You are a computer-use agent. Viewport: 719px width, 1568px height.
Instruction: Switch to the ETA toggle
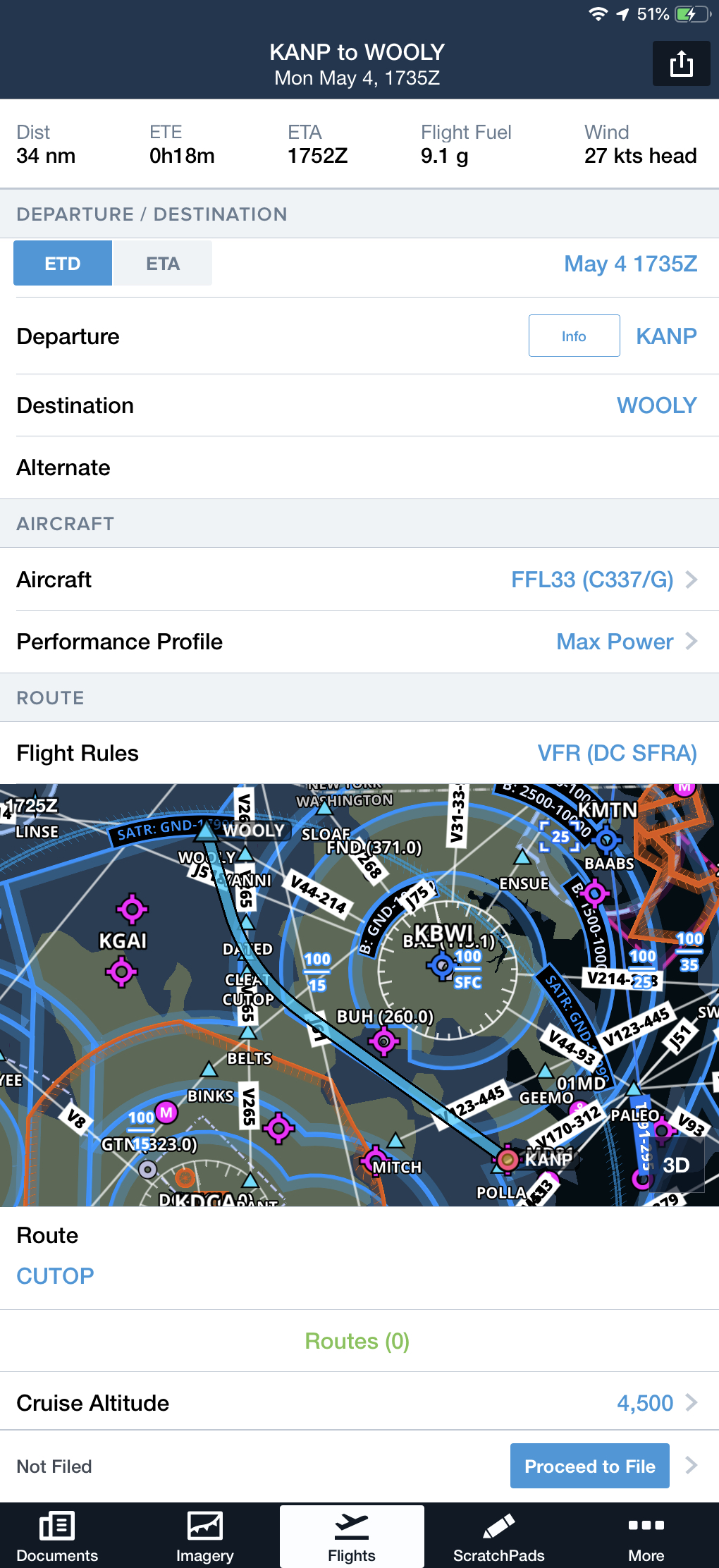(163, 264)
